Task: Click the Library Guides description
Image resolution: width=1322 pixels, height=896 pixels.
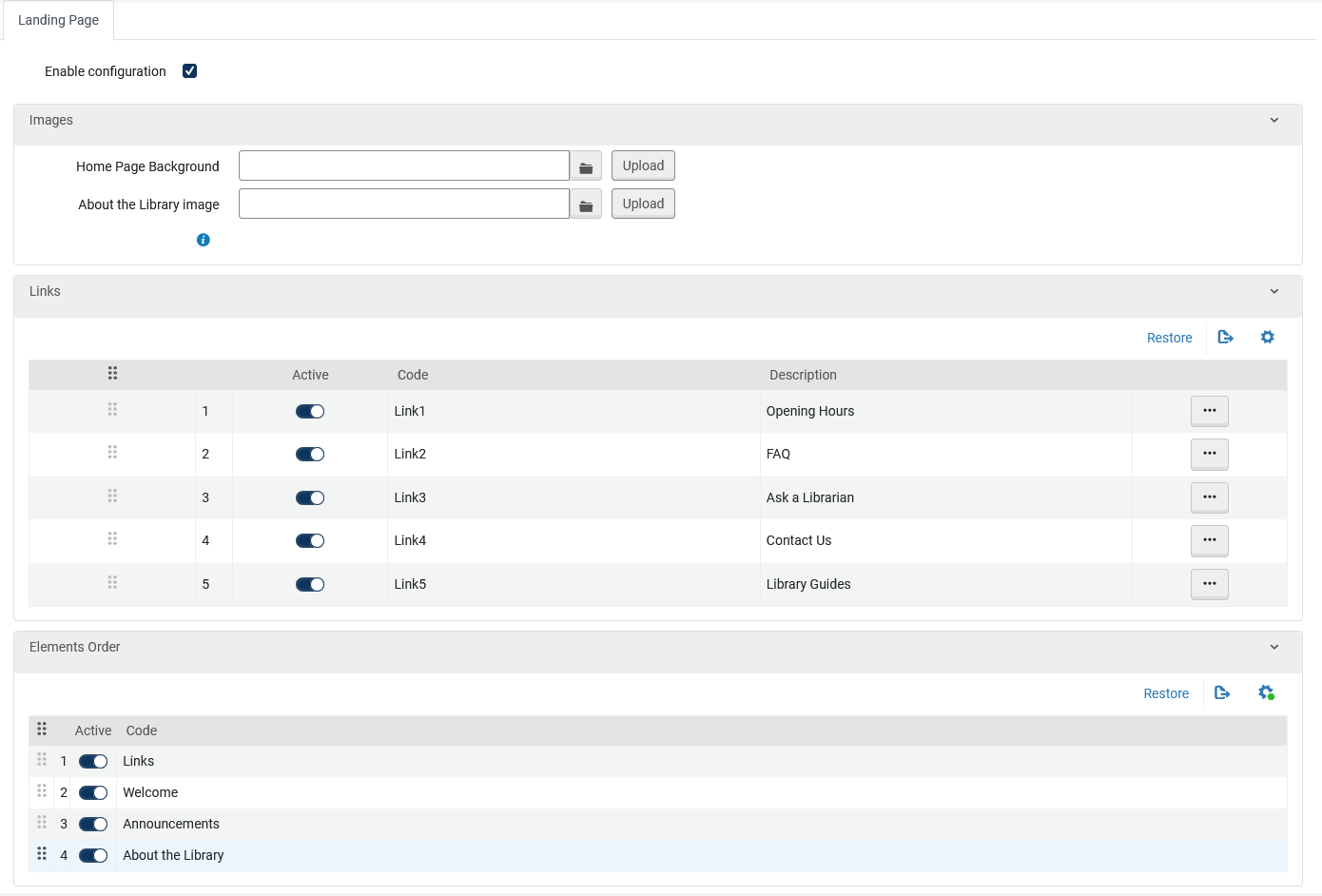Action: [x=808, y=584]
